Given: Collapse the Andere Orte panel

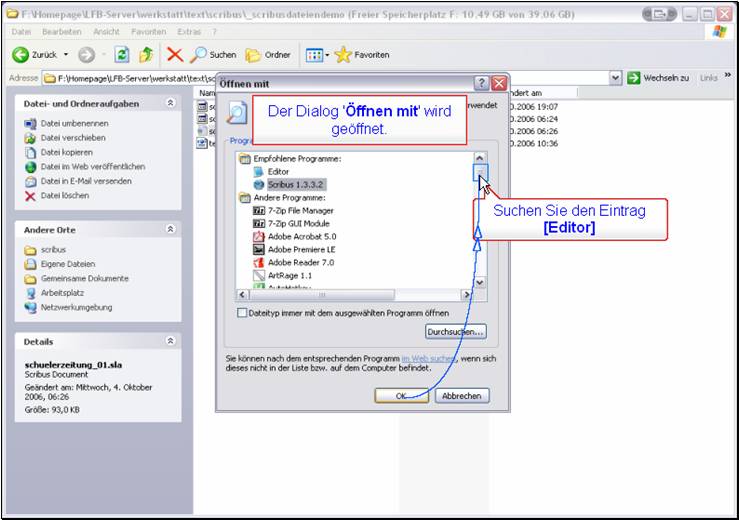Looking at the screenshot, I should coord(170,229).
